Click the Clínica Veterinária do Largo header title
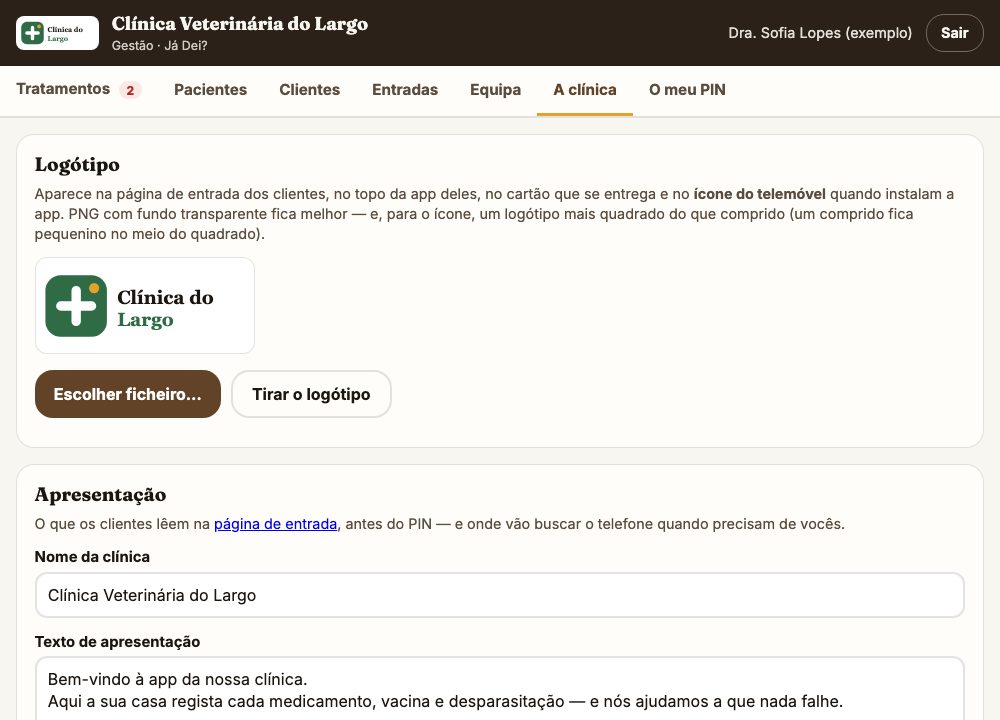 240,24
